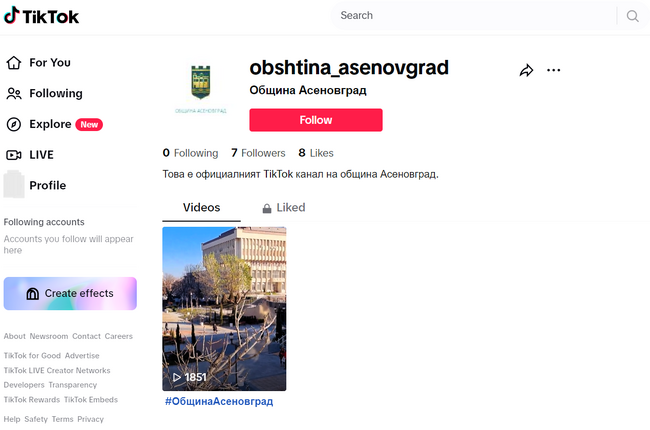Play the video with 1851 views
650x430 pixels.
(x=224, y=309)
